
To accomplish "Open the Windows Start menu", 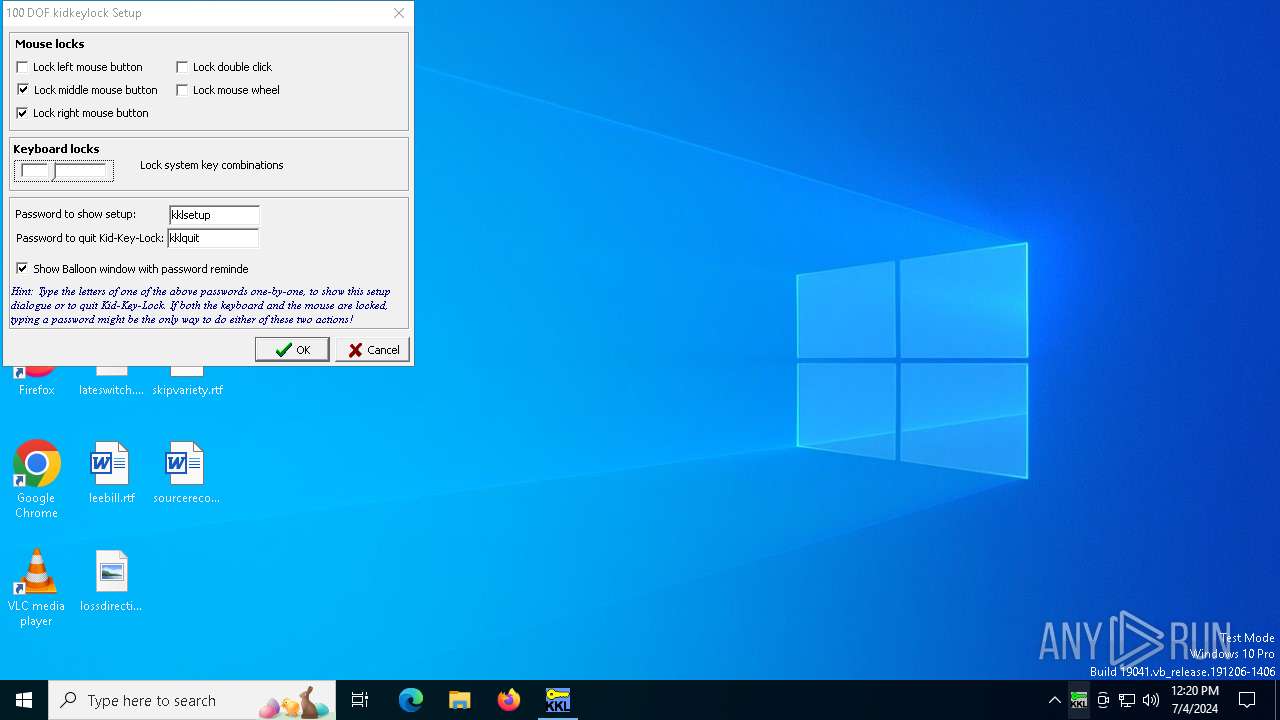I will 24,700.
